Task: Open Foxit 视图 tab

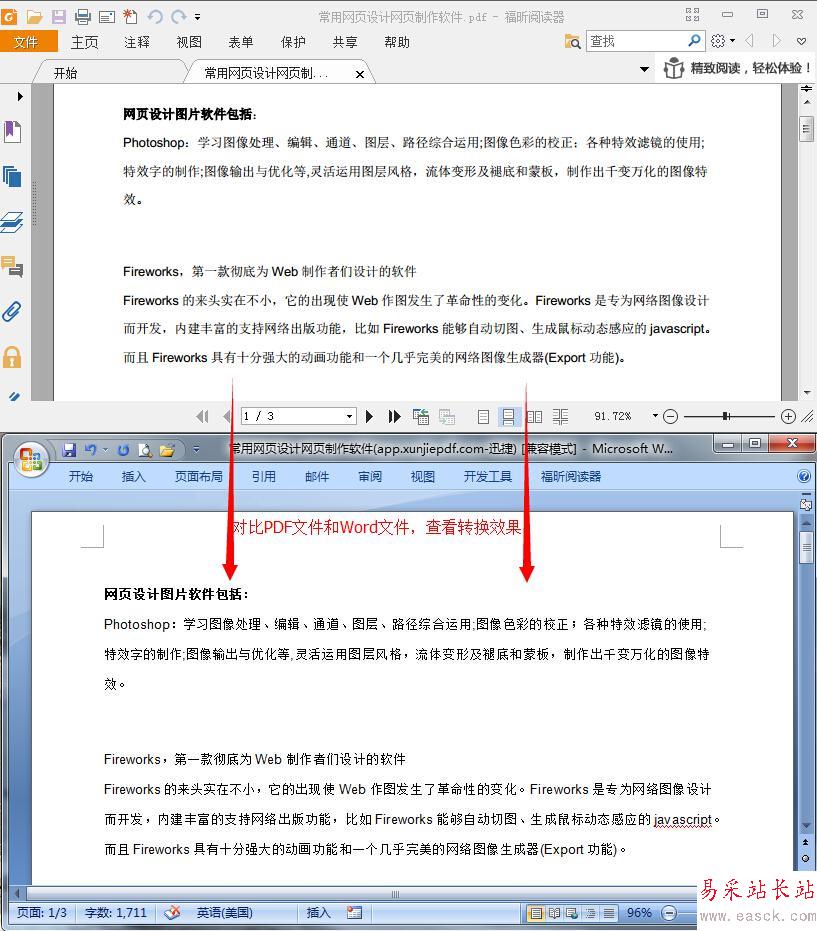Action: [x=189, y=42]
